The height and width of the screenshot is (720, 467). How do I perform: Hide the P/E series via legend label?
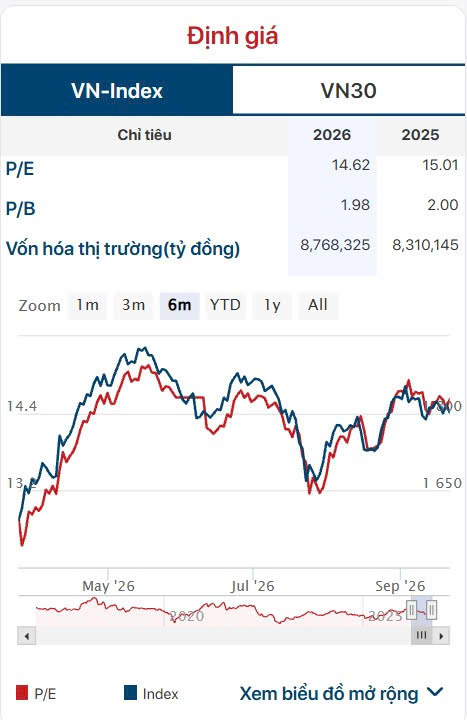pyautogui.click(x=45, y=694)
